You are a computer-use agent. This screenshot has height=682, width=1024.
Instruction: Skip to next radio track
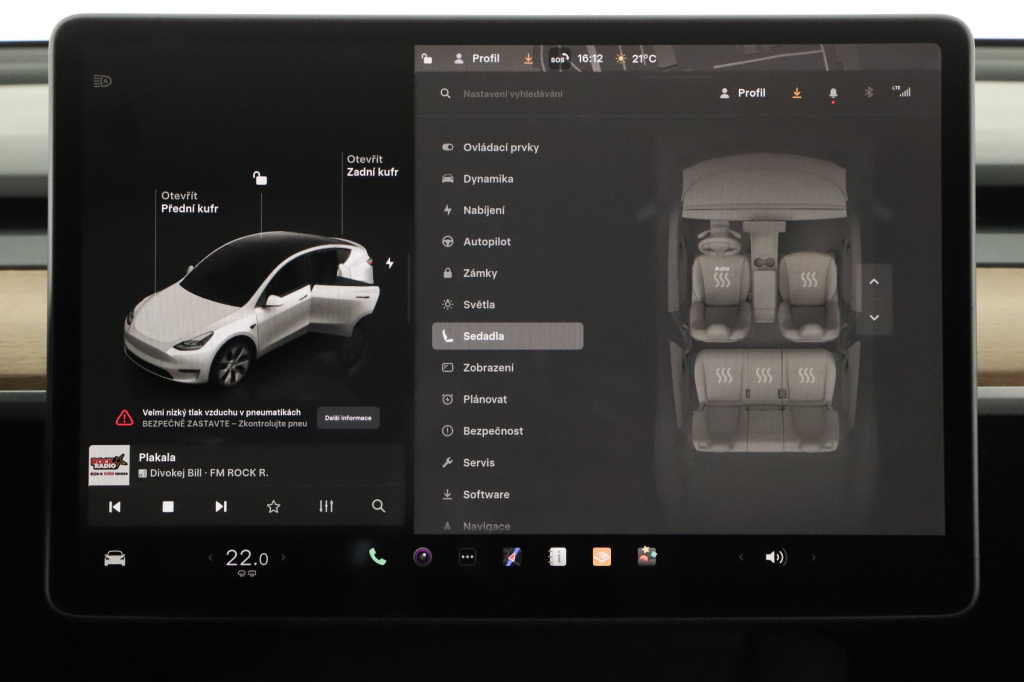(221, 507)
